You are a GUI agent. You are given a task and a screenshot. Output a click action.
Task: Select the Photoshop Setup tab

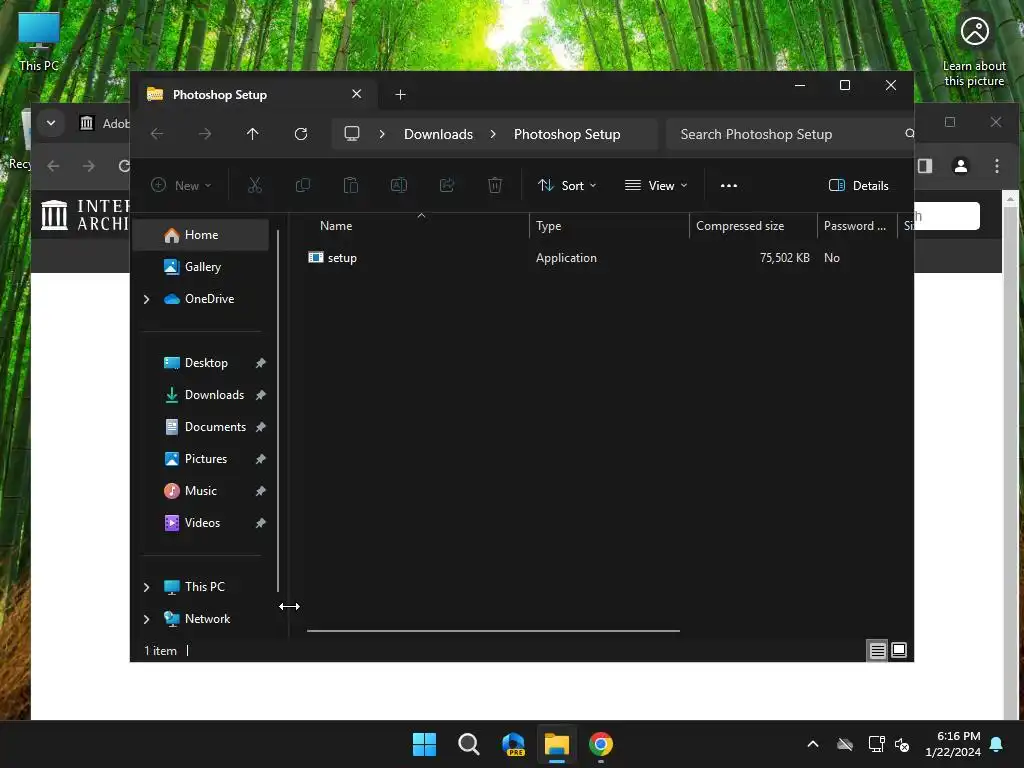tap(255, 95)
